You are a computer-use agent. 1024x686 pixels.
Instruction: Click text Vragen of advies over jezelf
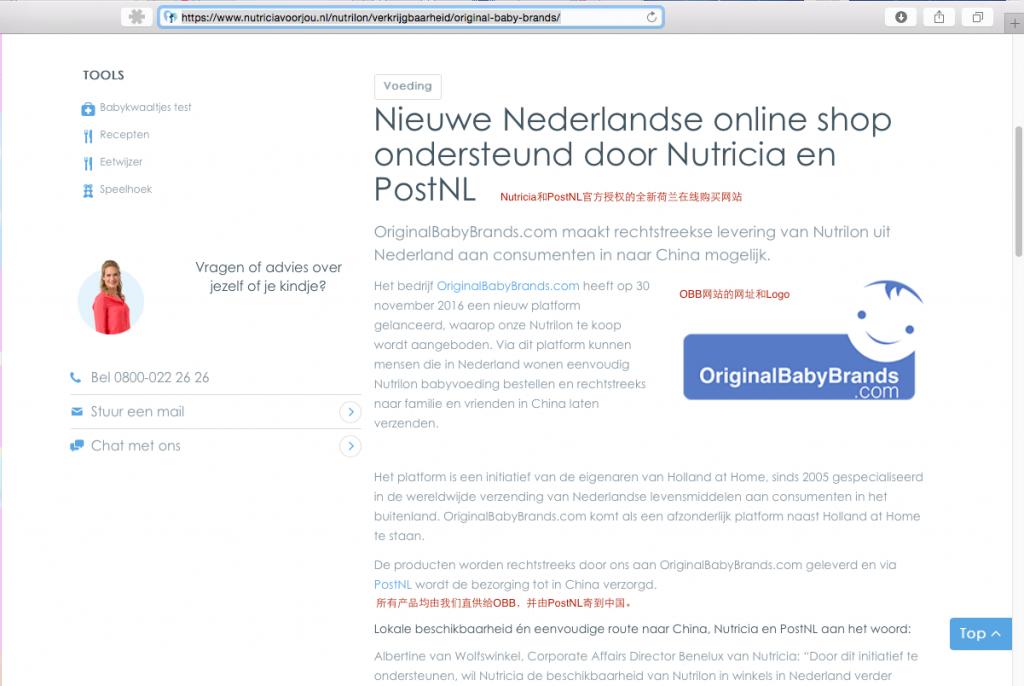pyautogui.click(x=268, y=276)
